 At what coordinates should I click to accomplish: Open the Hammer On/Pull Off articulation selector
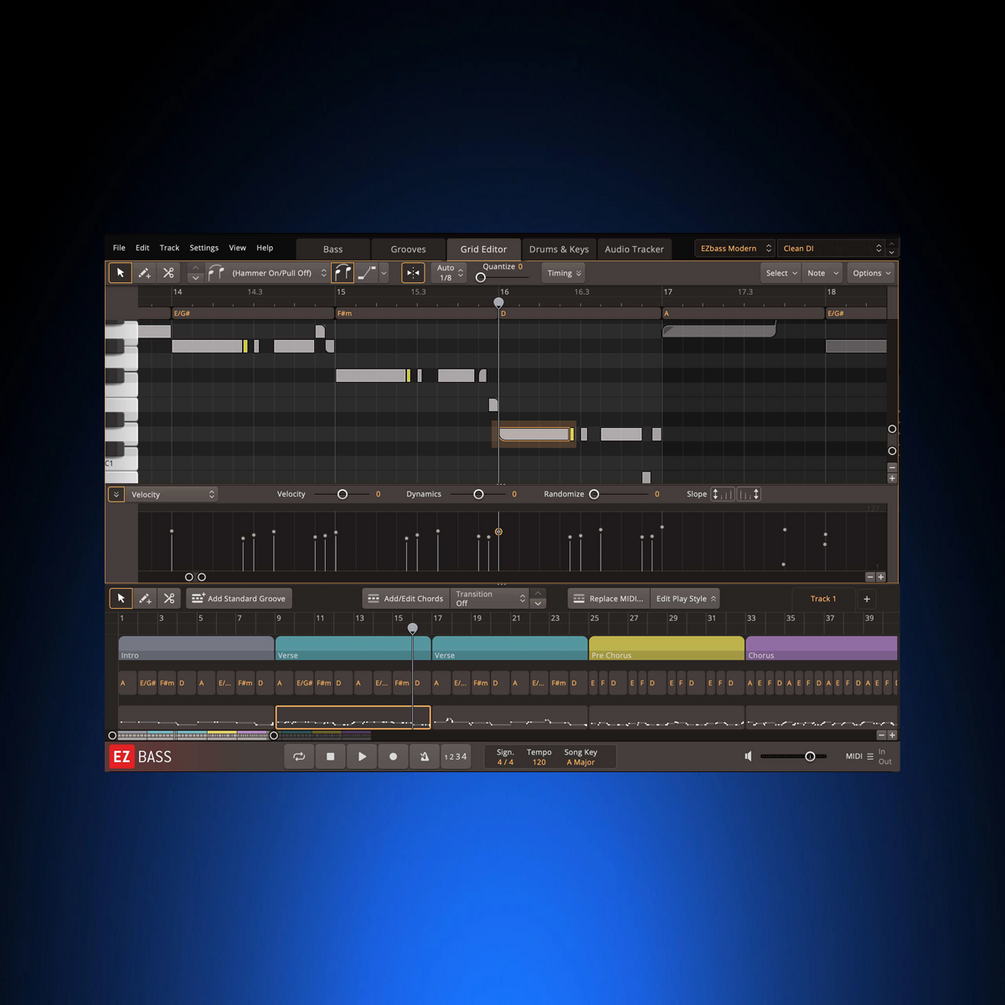tap(279, 273)
